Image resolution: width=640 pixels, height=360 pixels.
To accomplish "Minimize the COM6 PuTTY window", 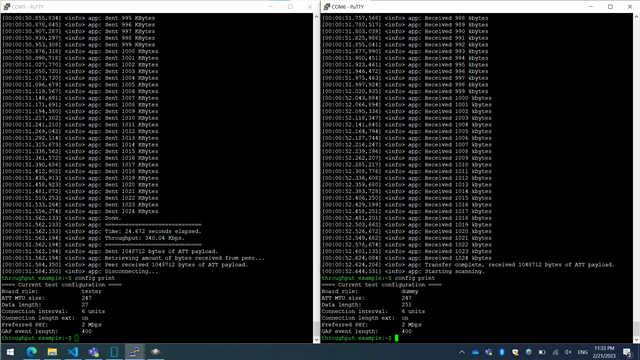I will point(591,7).
